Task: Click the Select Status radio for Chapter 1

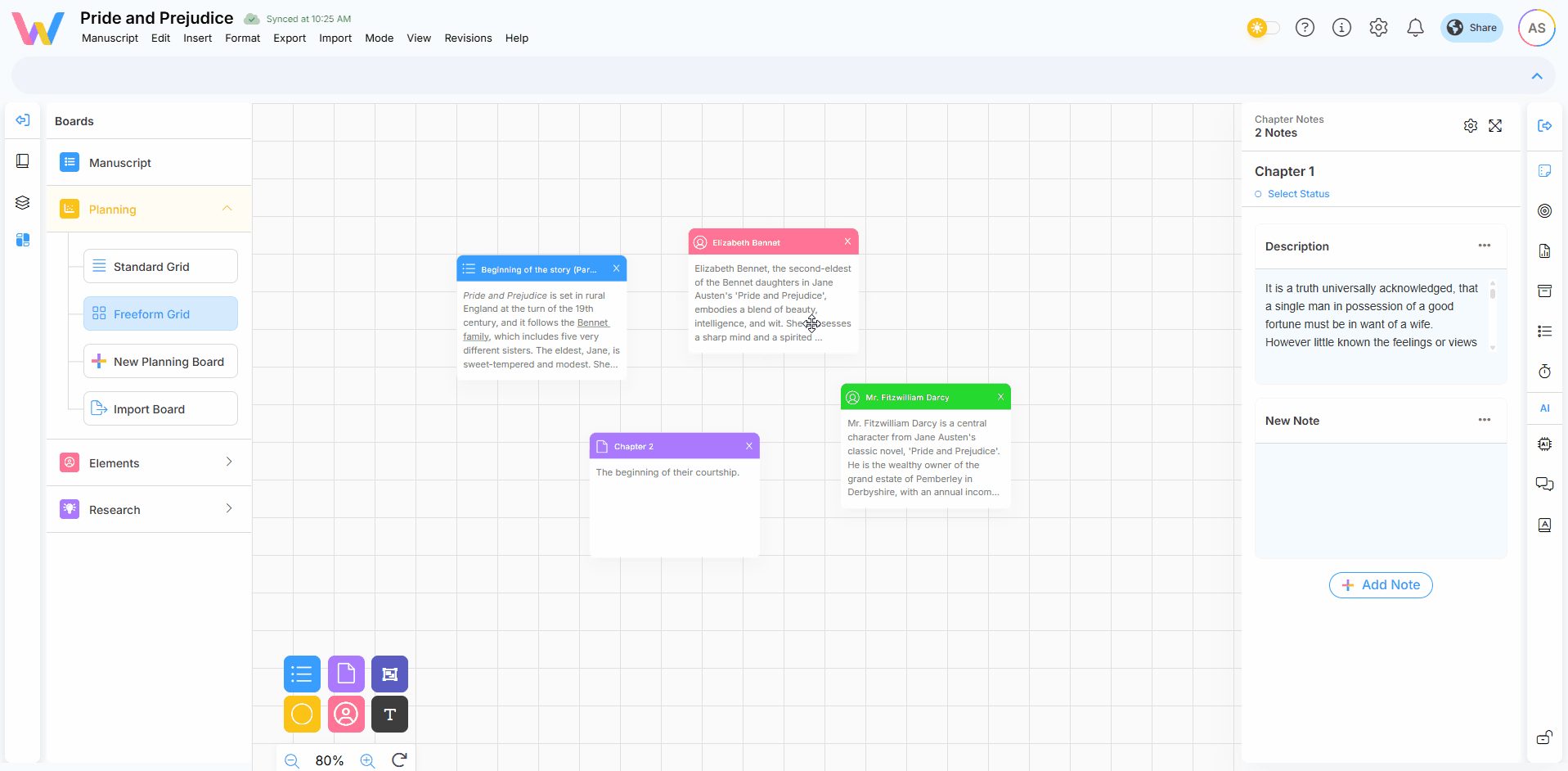Action: point(1259,194)
